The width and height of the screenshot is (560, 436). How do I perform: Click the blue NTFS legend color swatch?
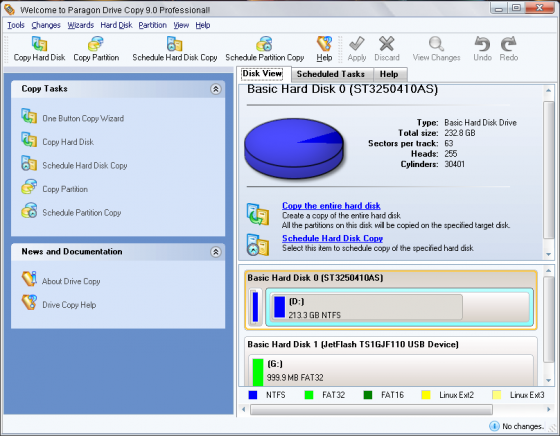253,395
